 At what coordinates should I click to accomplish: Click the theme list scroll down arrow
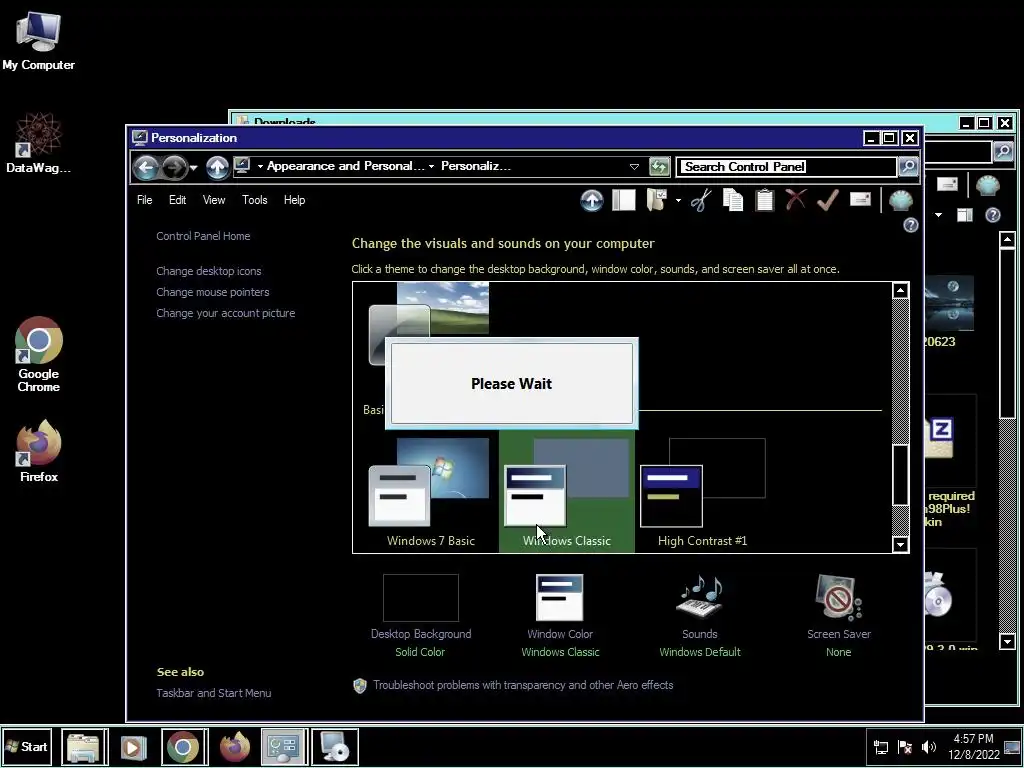901,544
